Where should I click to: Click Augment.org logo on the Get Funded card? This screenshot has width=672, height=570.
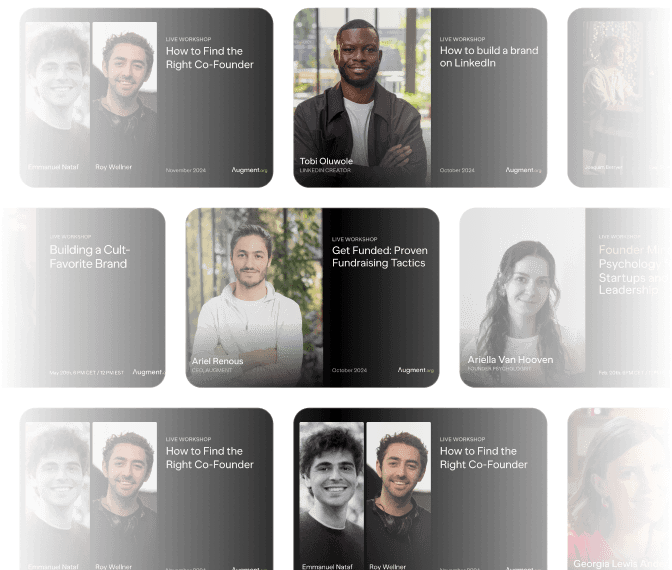416,370
